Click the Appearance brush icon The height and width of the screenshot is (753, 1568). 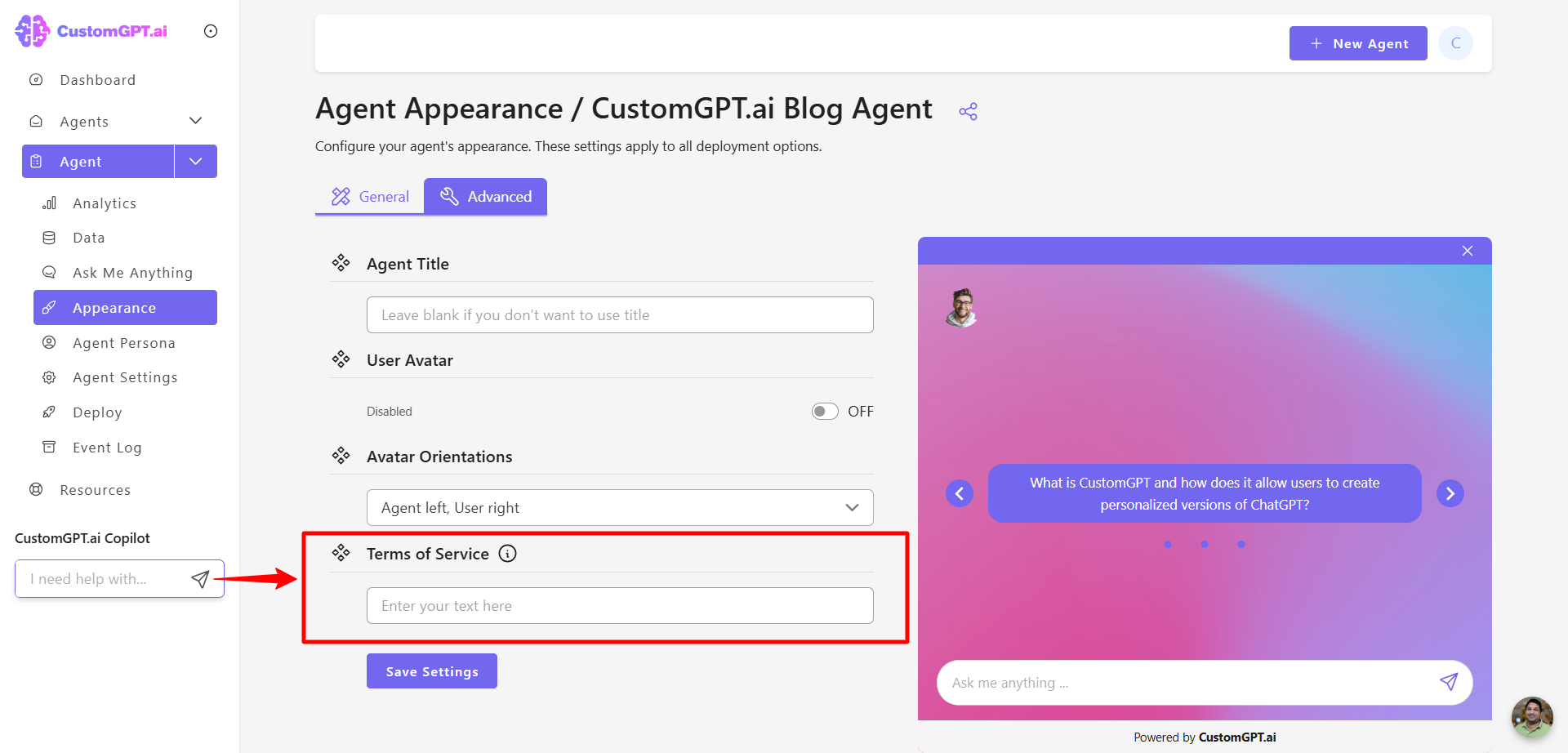click(49, 307)
